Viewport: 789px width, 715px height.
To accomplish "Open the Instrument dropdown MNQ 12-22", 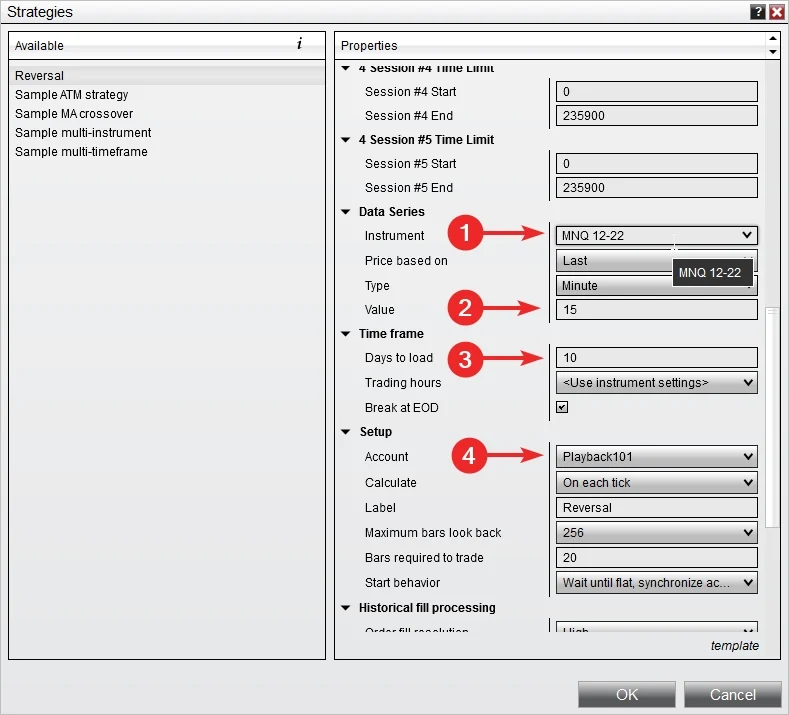I will [656, 235].
